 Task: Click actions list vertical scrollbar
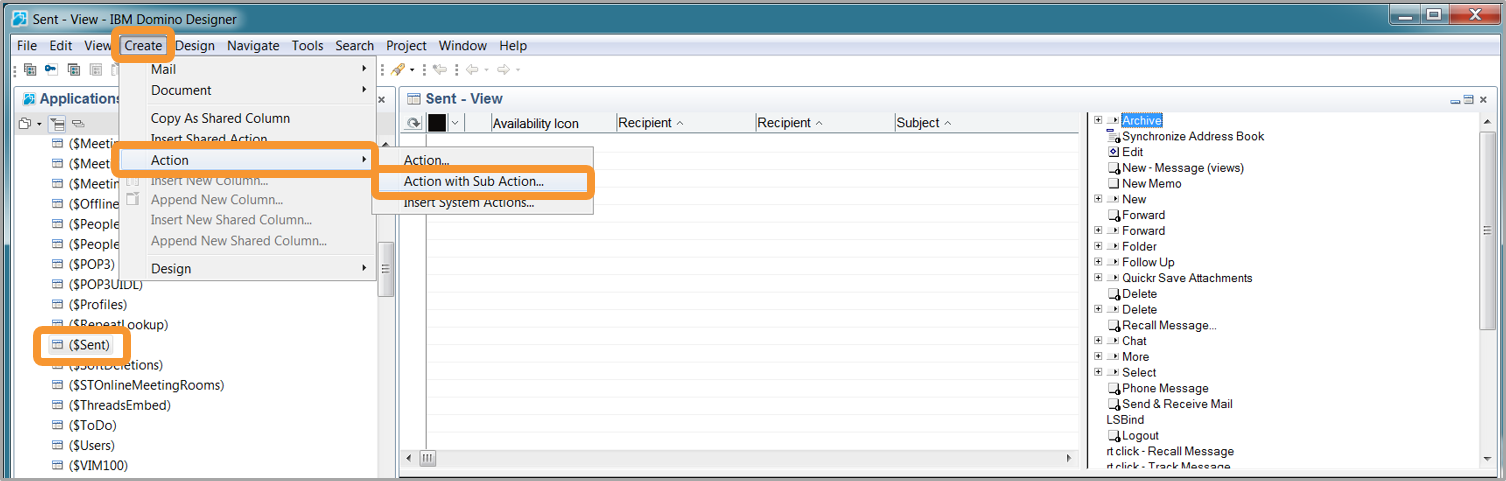1488,230
